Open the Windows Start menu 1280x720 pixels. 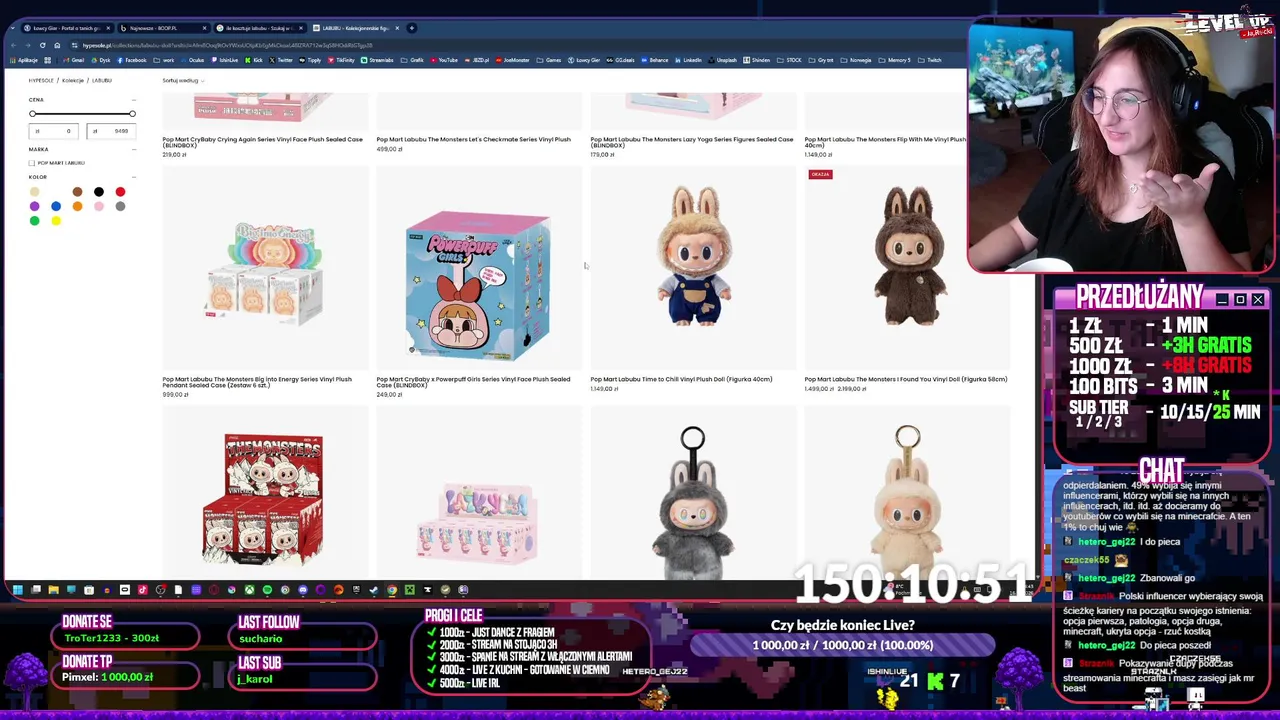coord(17,590)
